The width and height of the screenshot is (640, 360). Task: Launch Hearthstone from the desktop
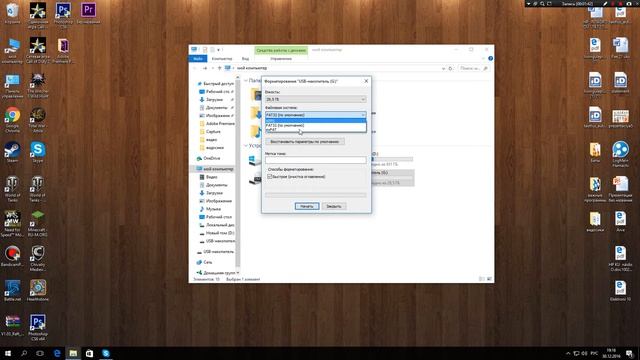(x=38, y=291)
